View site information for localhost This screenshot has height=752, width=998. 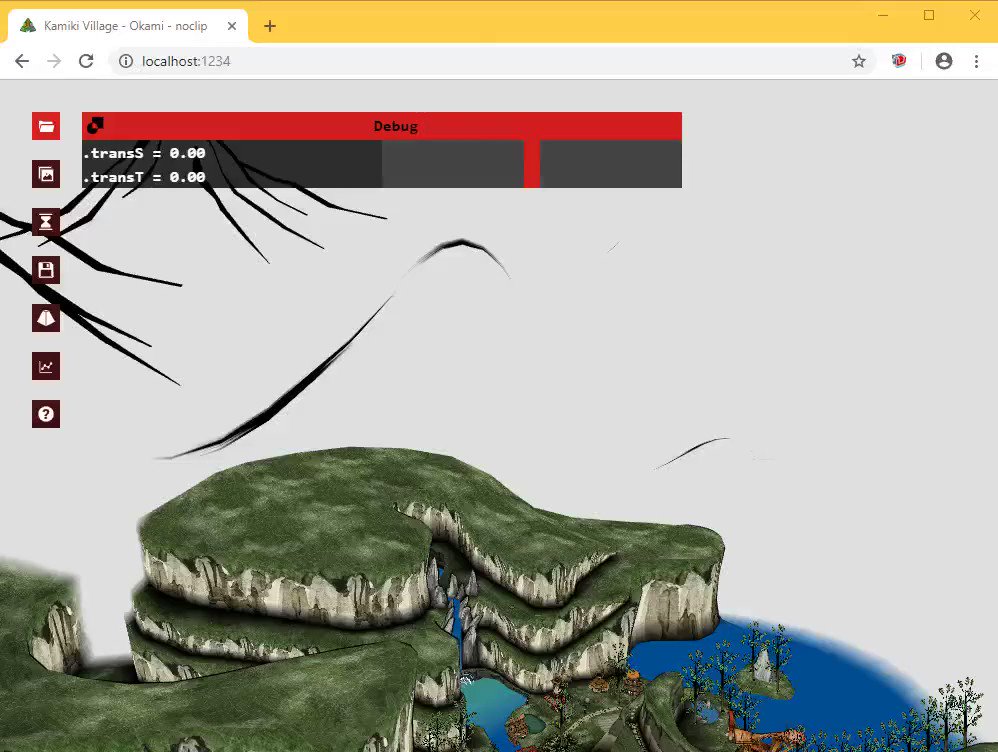point(126,61)
